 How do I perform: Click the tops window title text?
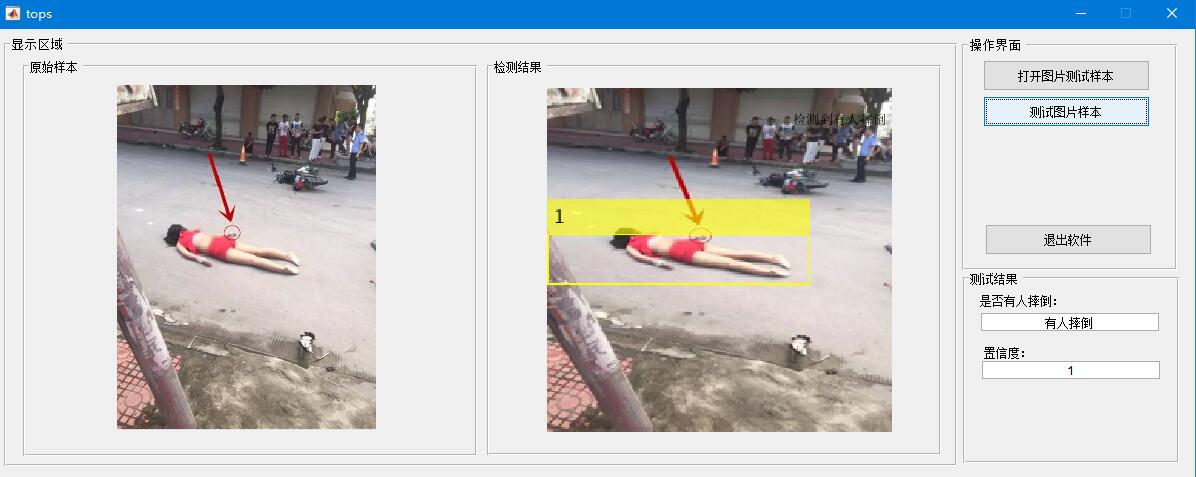[x=39, y=14]
